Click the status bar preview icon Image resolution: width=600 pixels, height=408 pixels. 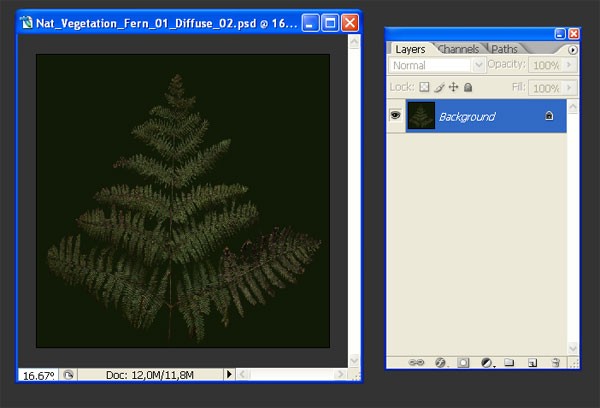68,375
